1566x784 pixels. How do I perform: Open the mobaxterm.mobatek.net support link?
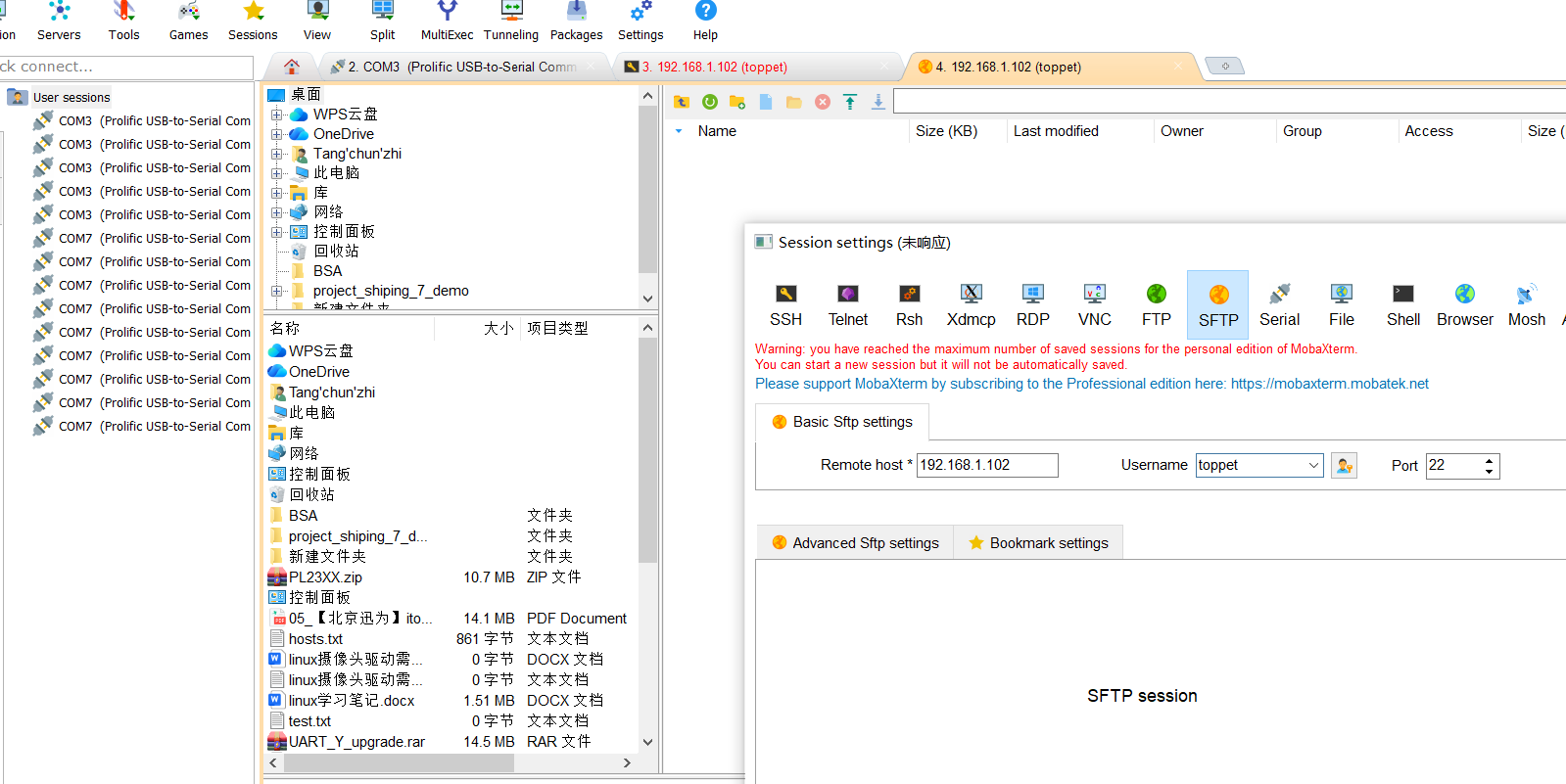(x=1330, y=384)
